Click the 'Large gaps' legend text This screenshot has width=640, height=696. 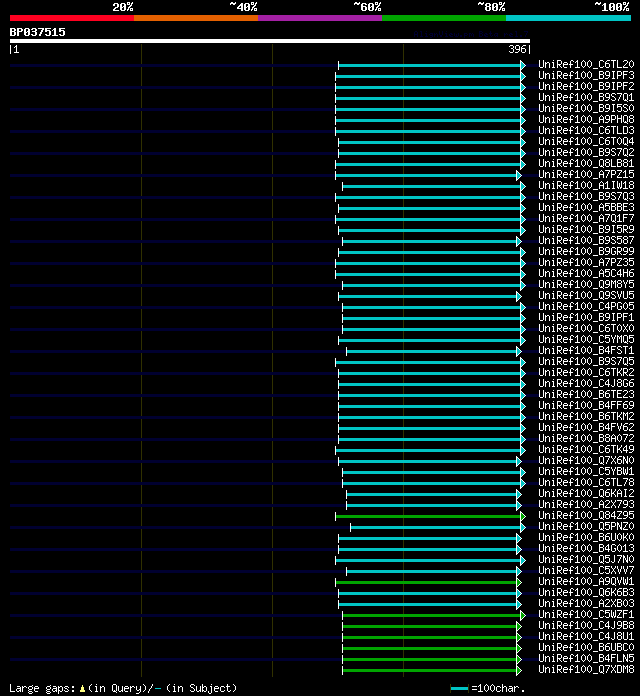pos(42,688)
